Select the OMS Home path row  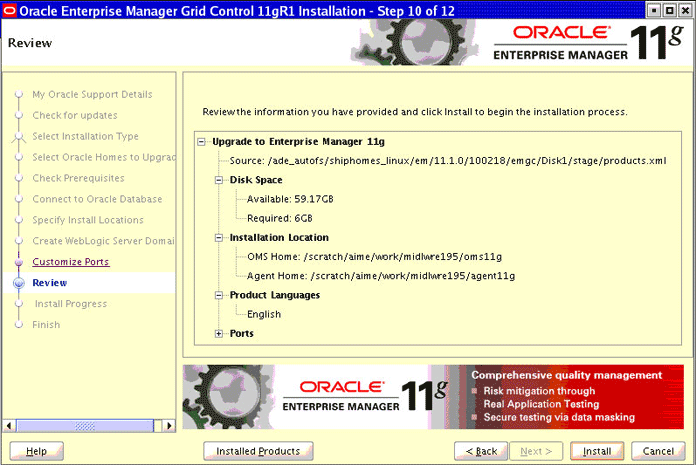pos(375,257)
